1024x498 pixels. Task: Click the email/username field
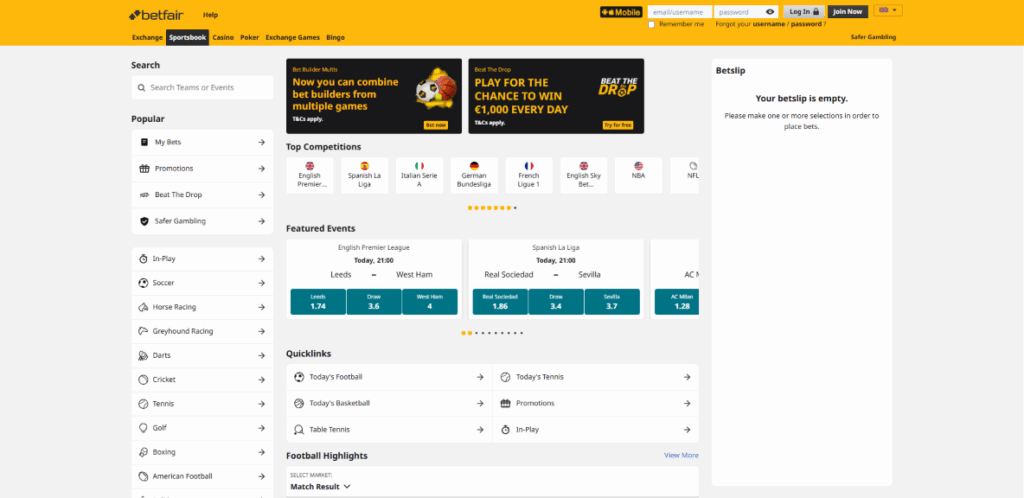point(679,12)
